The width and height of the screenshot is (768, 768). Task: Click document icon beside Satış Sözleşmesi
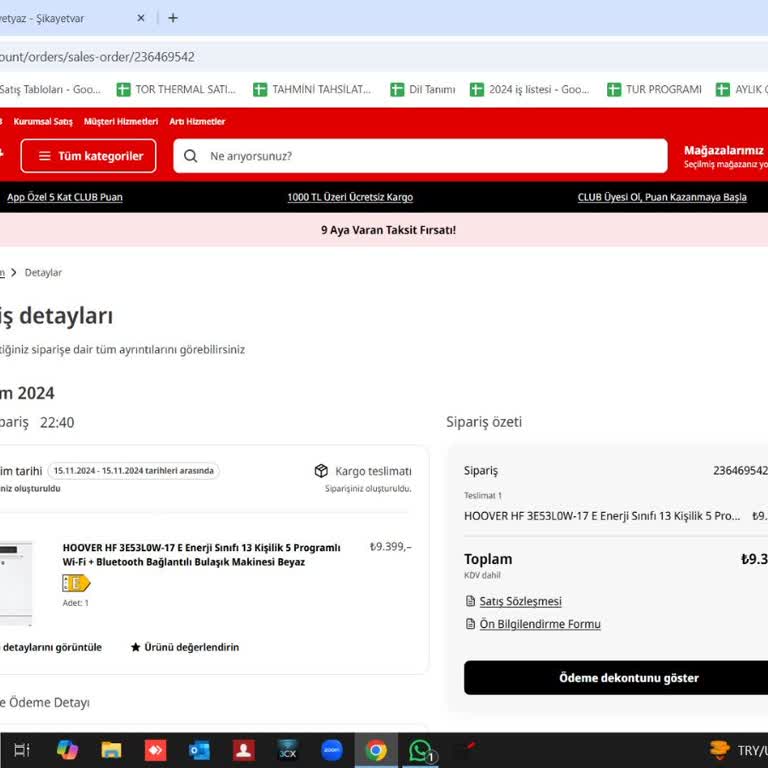pyautogui.click(x=470, y=601)
